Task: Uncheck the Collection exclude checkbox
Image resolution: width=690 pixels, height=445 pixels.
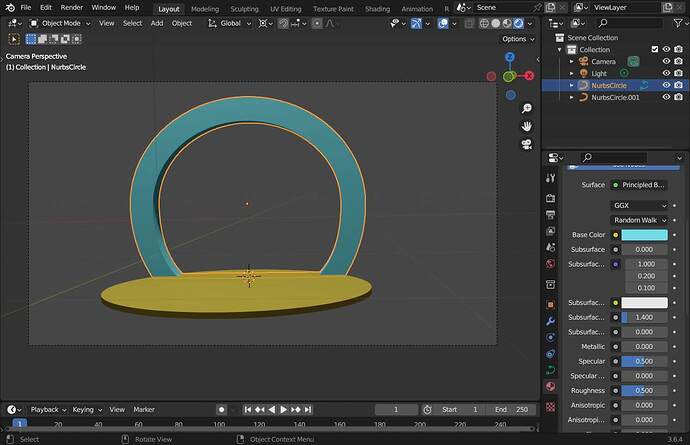Action: pyautogui.click(x=655, y=49)
